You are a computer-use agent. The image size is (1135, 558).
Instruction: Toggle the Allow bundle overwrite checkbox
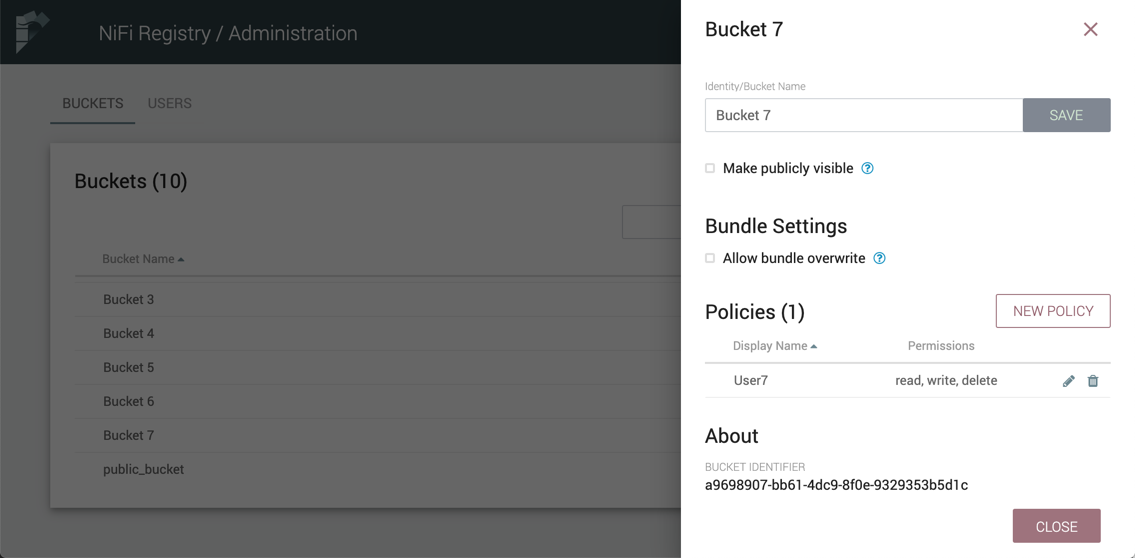click(710, 258)
